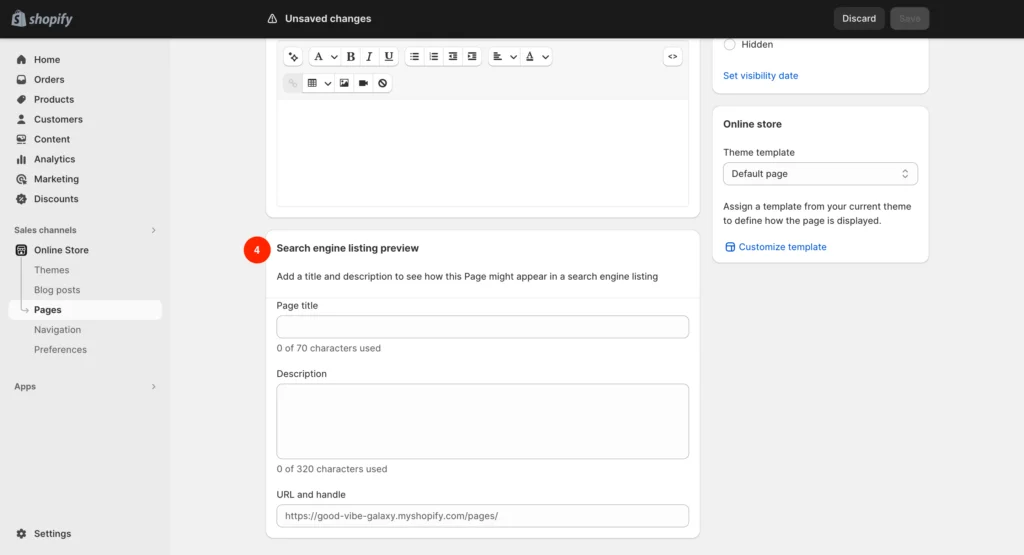Toggle underline formatting in editor
Viewport: 1024px width, 555px height.
coord(389,57)
